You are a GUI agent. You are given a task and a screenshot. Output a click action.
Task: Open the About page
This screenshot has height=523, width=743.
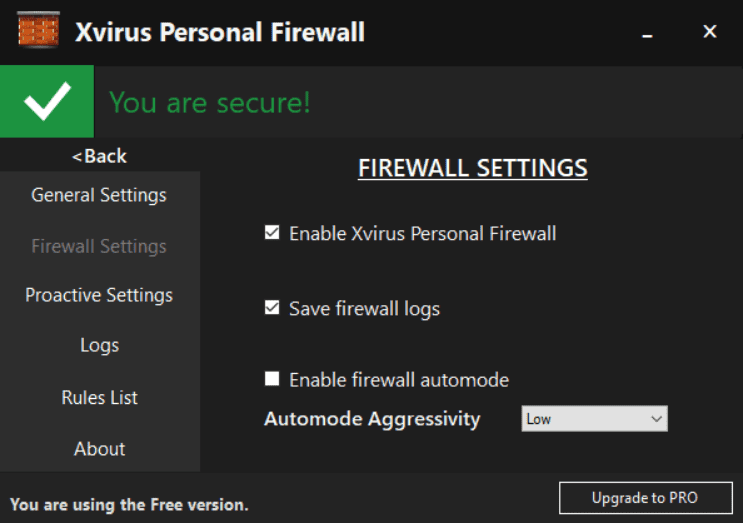pyautogui.click(x=99, y=449)
